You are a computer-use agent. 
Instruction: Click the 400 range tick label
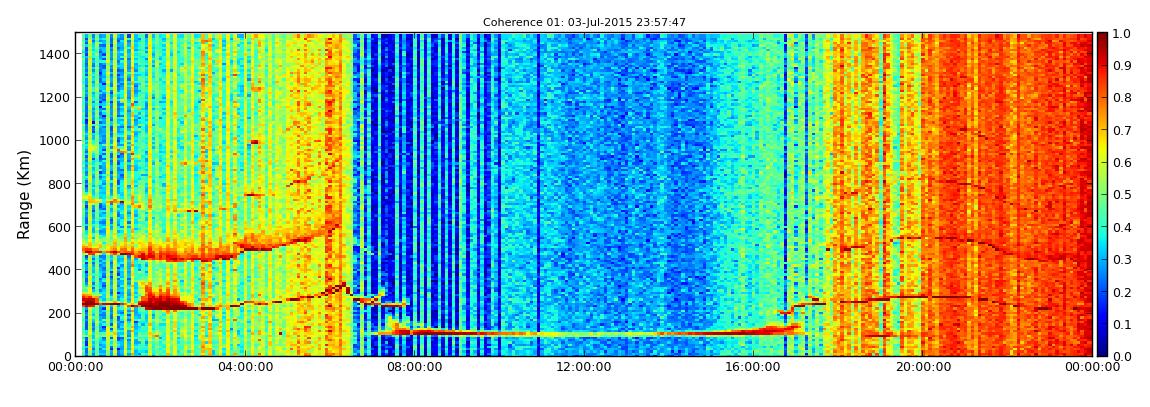pos(59,271)
